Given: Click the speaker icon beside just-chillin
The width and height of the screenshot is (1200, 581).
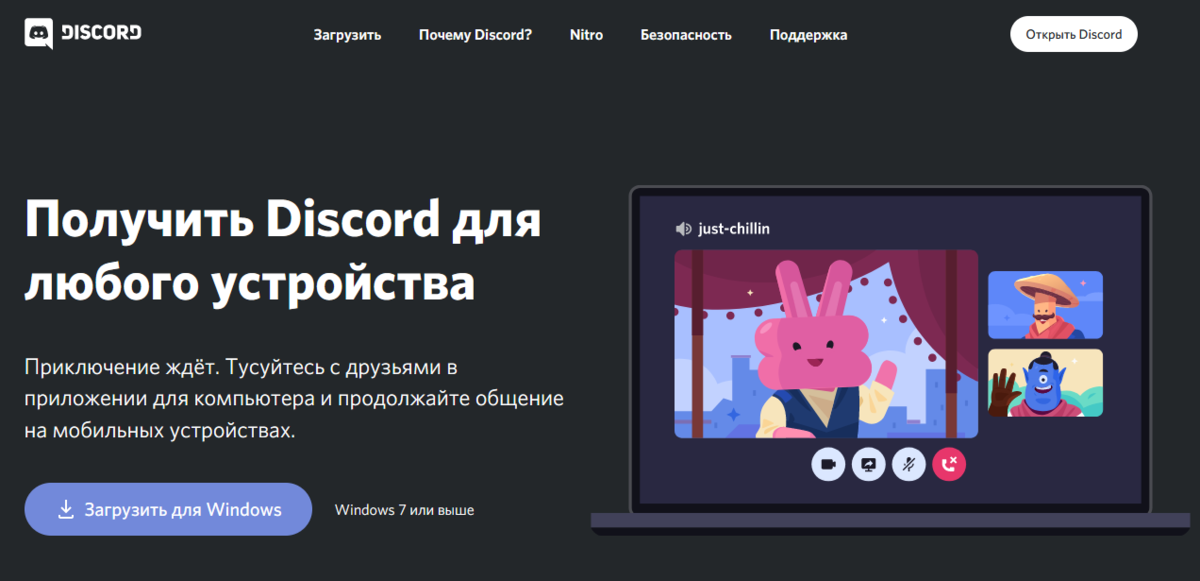Looking at the screenshot, I should 683,229.
